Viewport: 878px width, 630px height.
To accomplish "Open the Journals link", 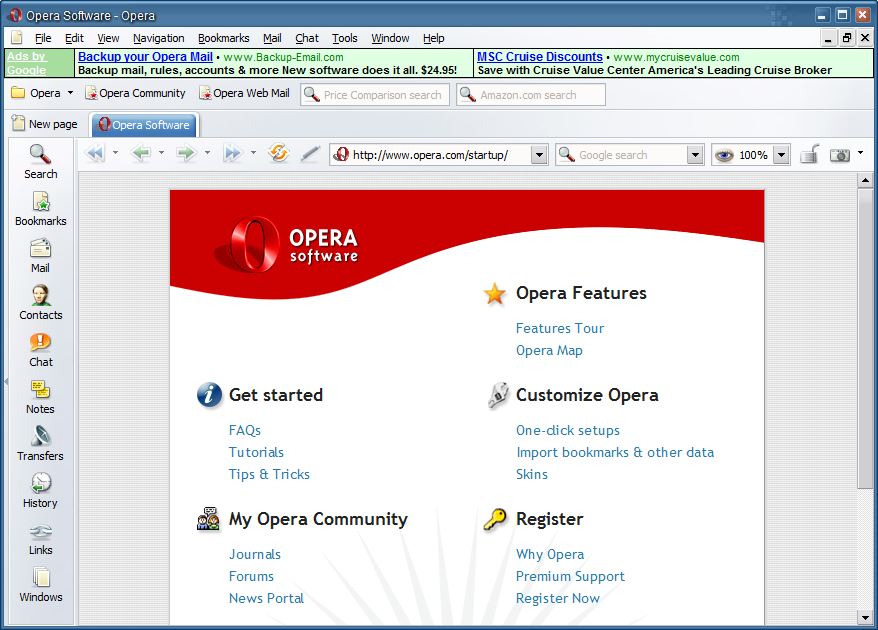I will coord(255,554).
